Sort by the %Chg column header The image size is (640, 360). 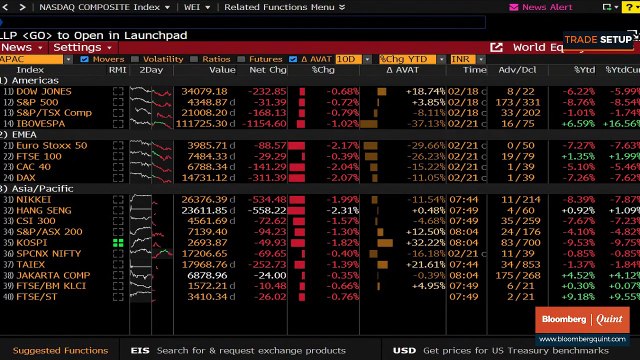point(323,70)
